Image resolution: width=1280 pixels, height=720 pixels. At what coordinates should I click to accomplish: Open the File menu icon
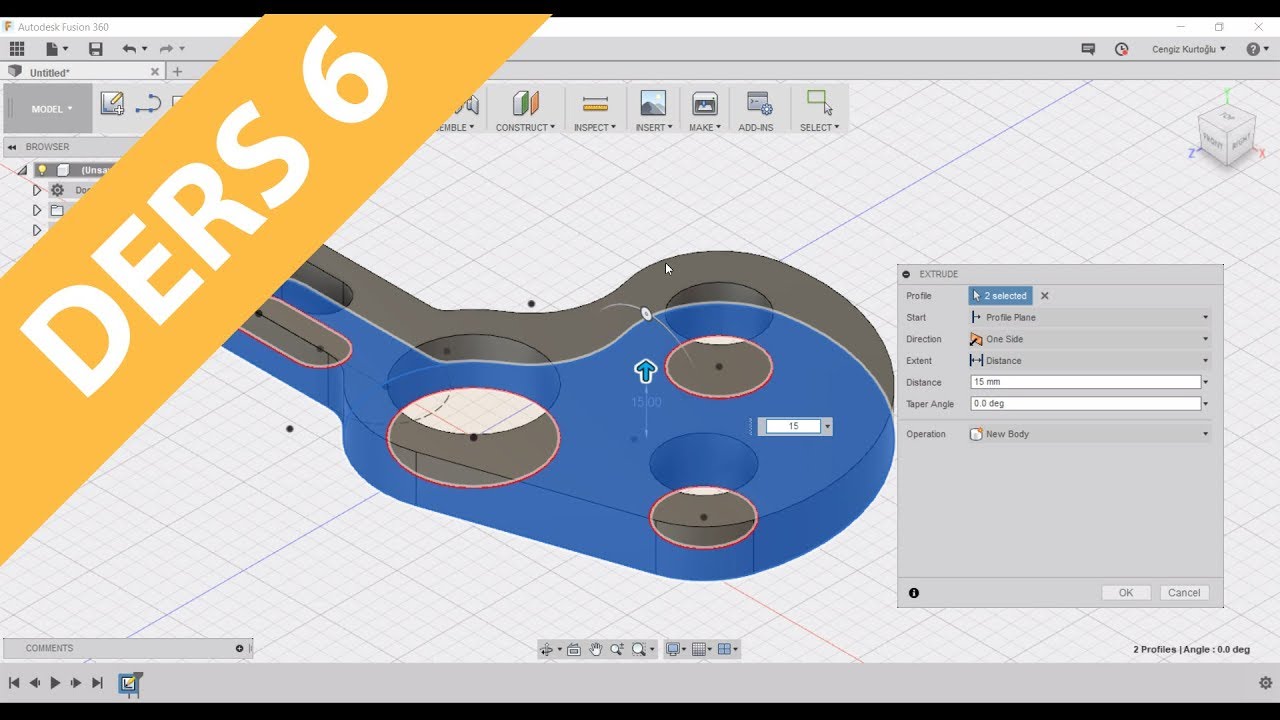coord(55,48)
